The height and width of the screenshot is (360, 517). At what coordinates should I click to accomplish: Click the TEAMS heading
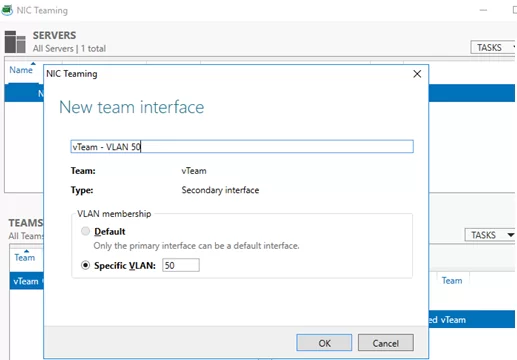26,223
